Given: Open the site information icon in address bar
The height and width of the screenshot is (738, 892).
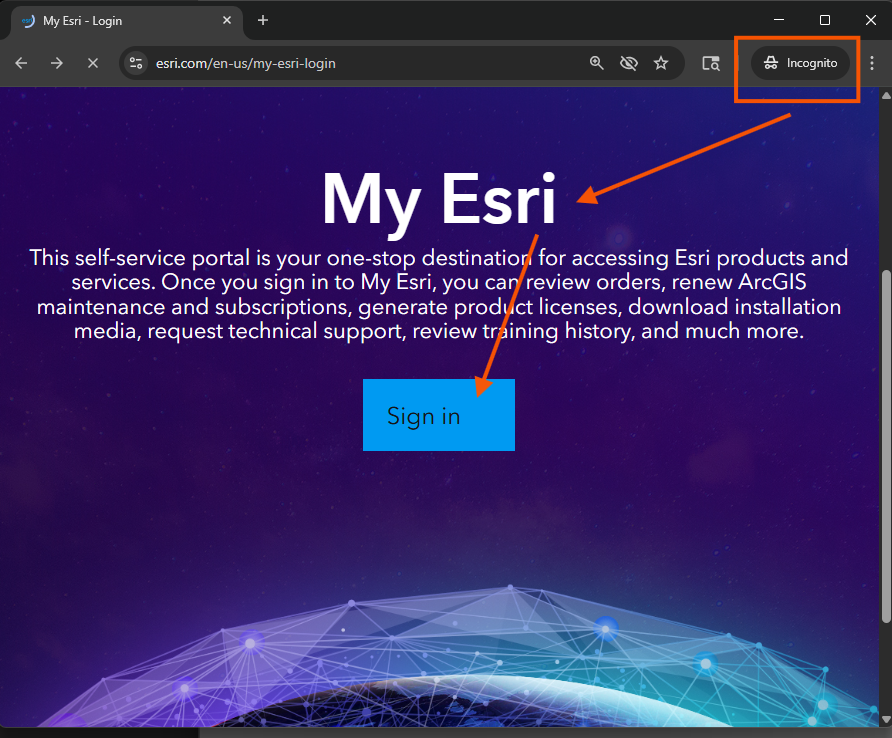Looking at the screenshot, I should [137, 63].
